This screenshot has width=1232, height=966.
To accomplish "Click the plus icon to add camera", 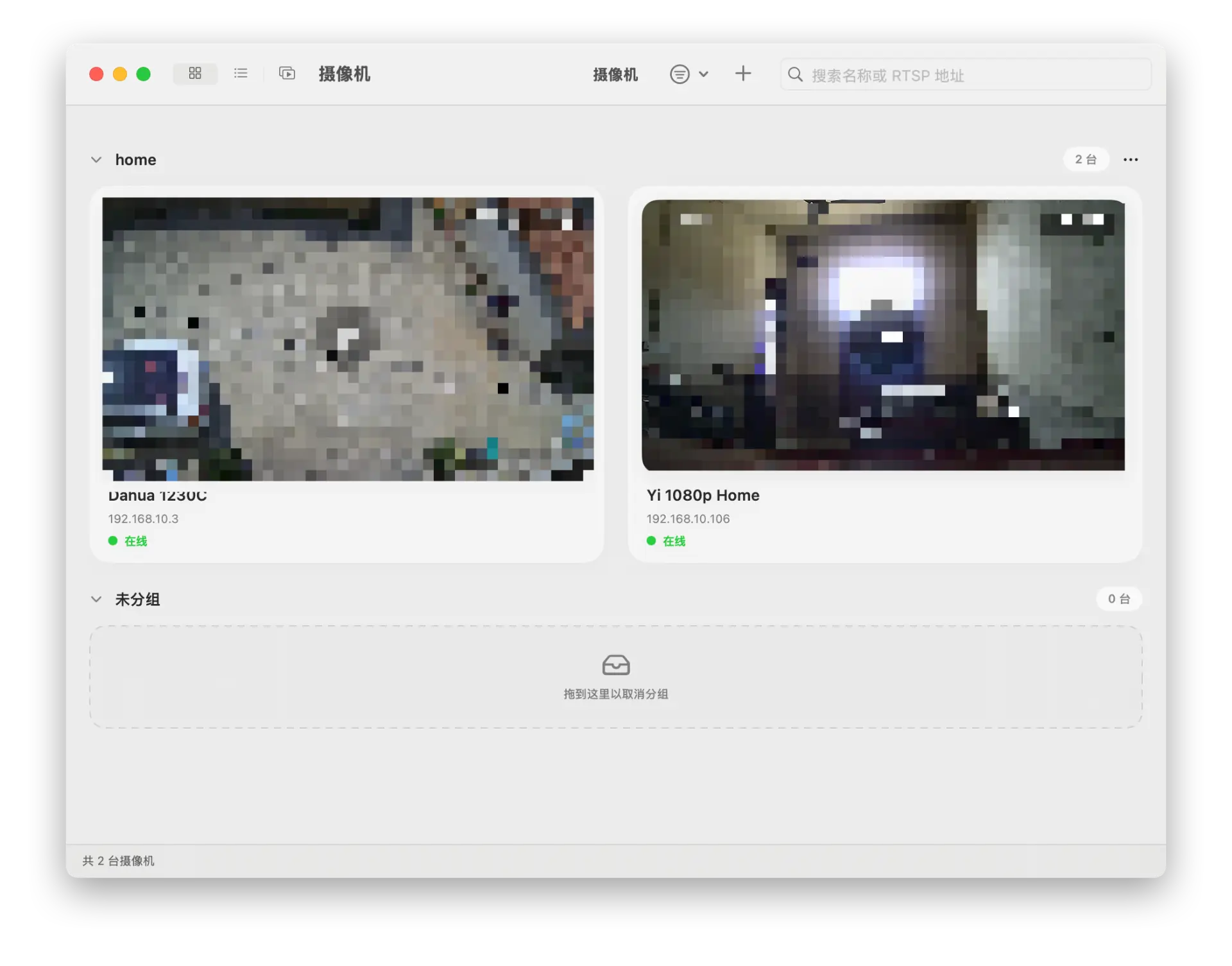I will (742, 74).
